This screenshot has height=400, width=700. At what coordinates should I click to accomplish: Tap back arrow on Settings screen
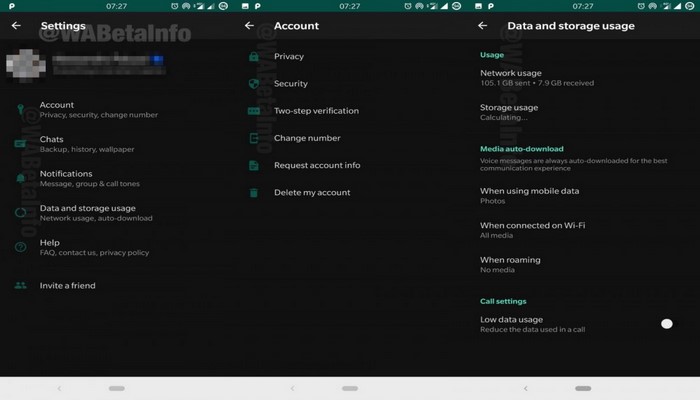pyautogui.click(x=16, y=26)
